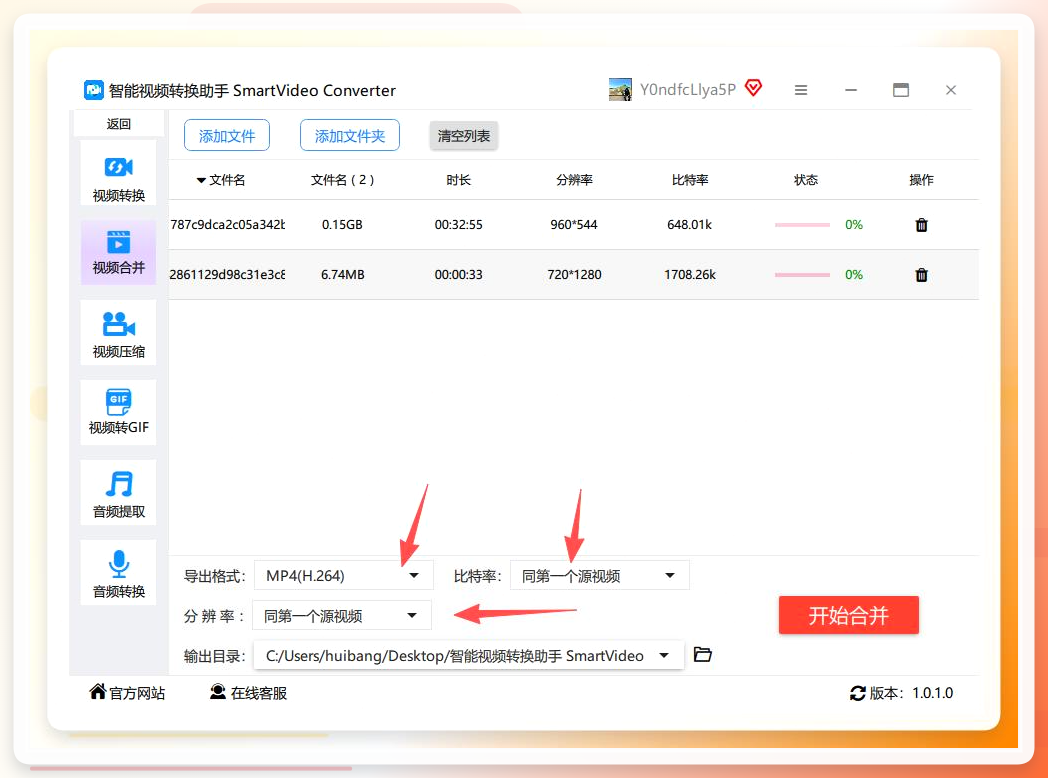
Task: Click the 1708.26k bitrate cell
Action: [690, 275]
